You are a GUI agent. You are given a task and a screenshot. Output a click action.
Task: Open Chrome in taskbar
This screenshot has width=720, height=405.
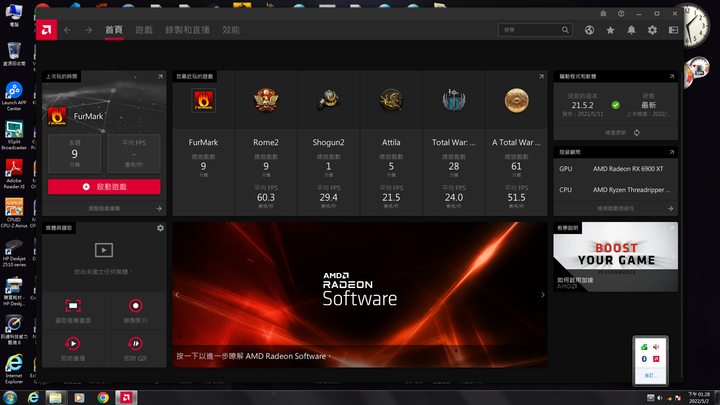tap(103, 397)
